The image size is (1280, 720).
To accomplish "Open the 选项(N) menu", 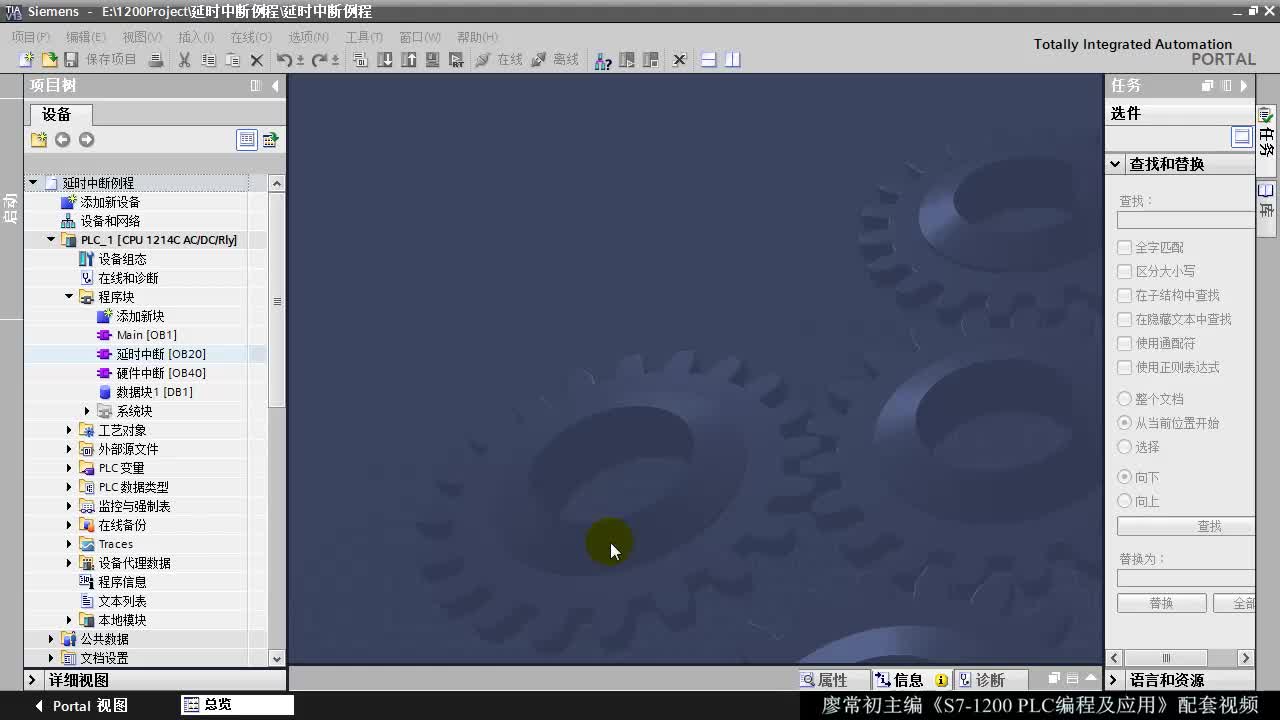I will coord(308,37).
